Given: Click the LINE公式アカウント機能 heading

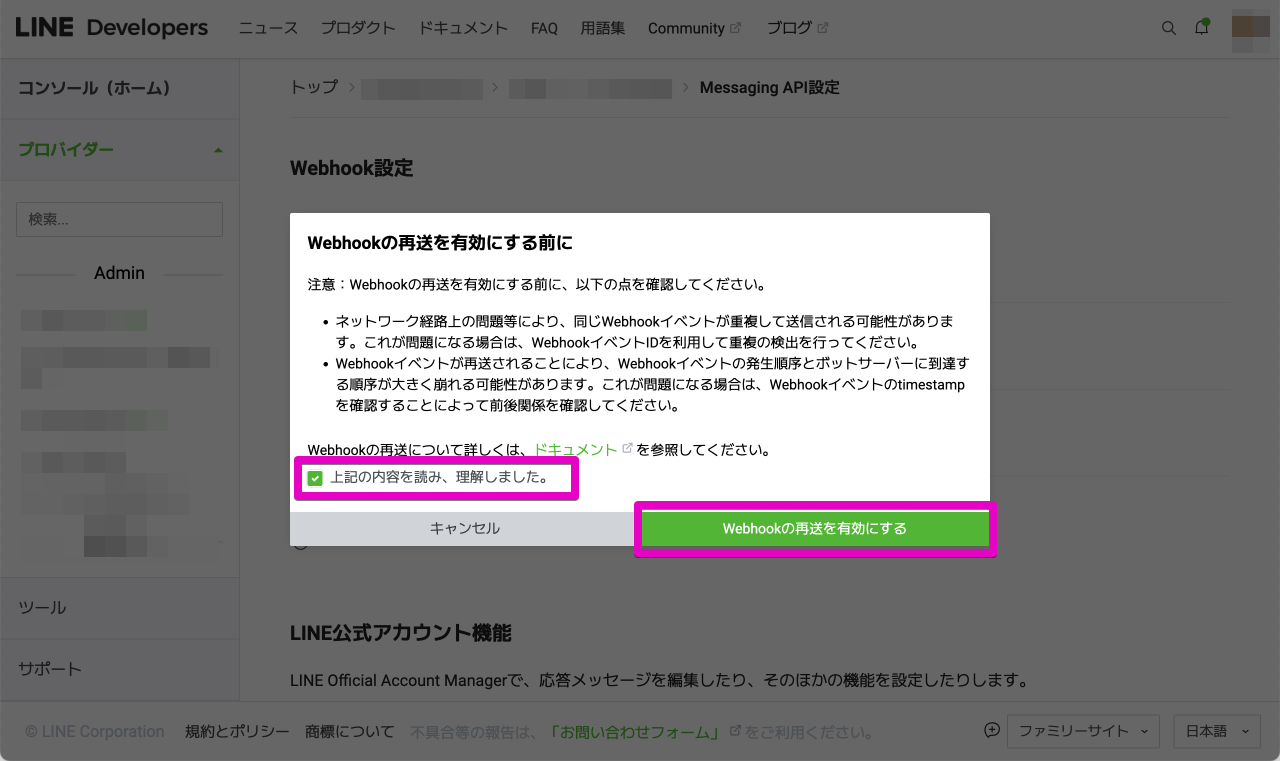Looking at the screenshot, I should pos(400,633).
